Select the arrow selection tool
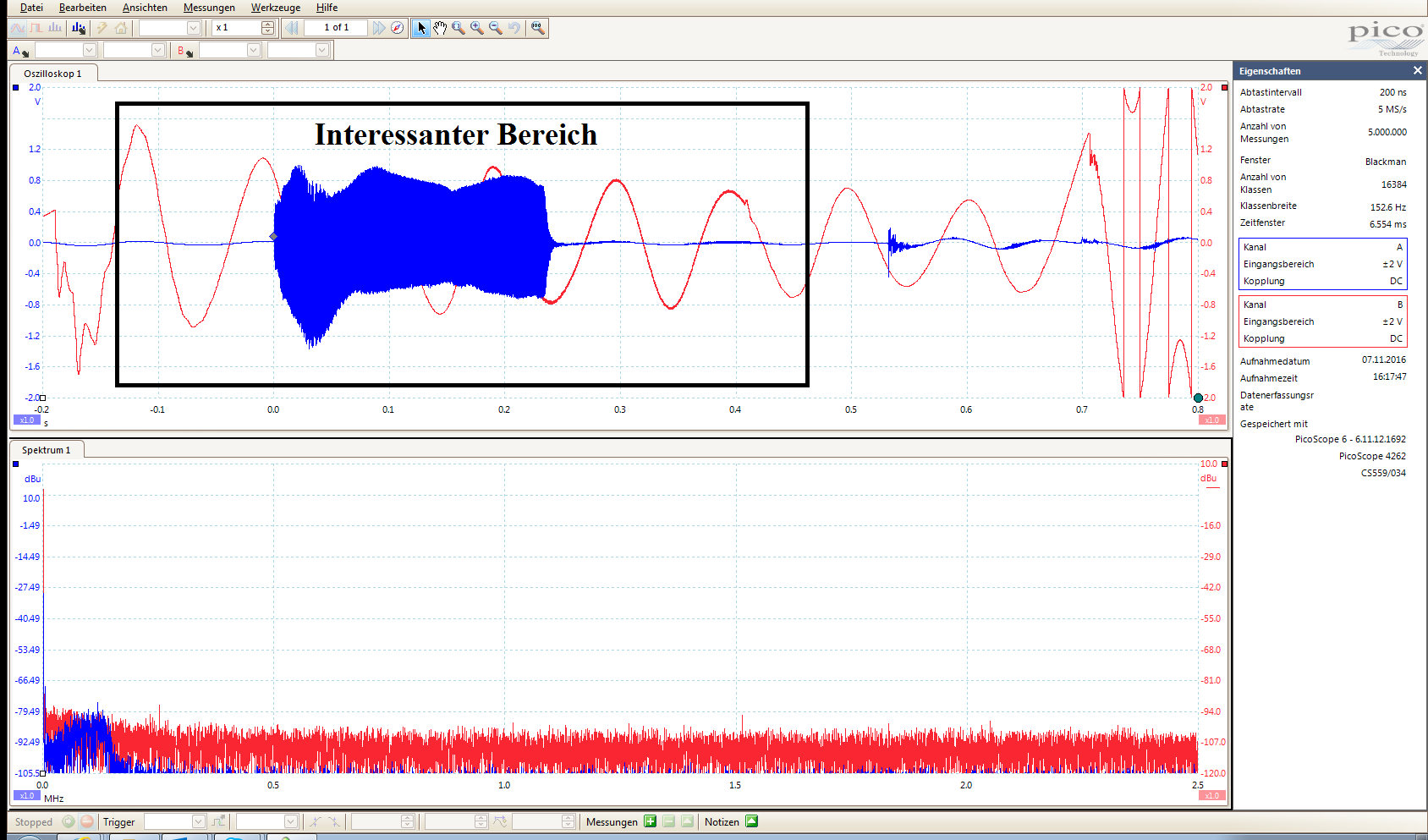 [421, 28]
